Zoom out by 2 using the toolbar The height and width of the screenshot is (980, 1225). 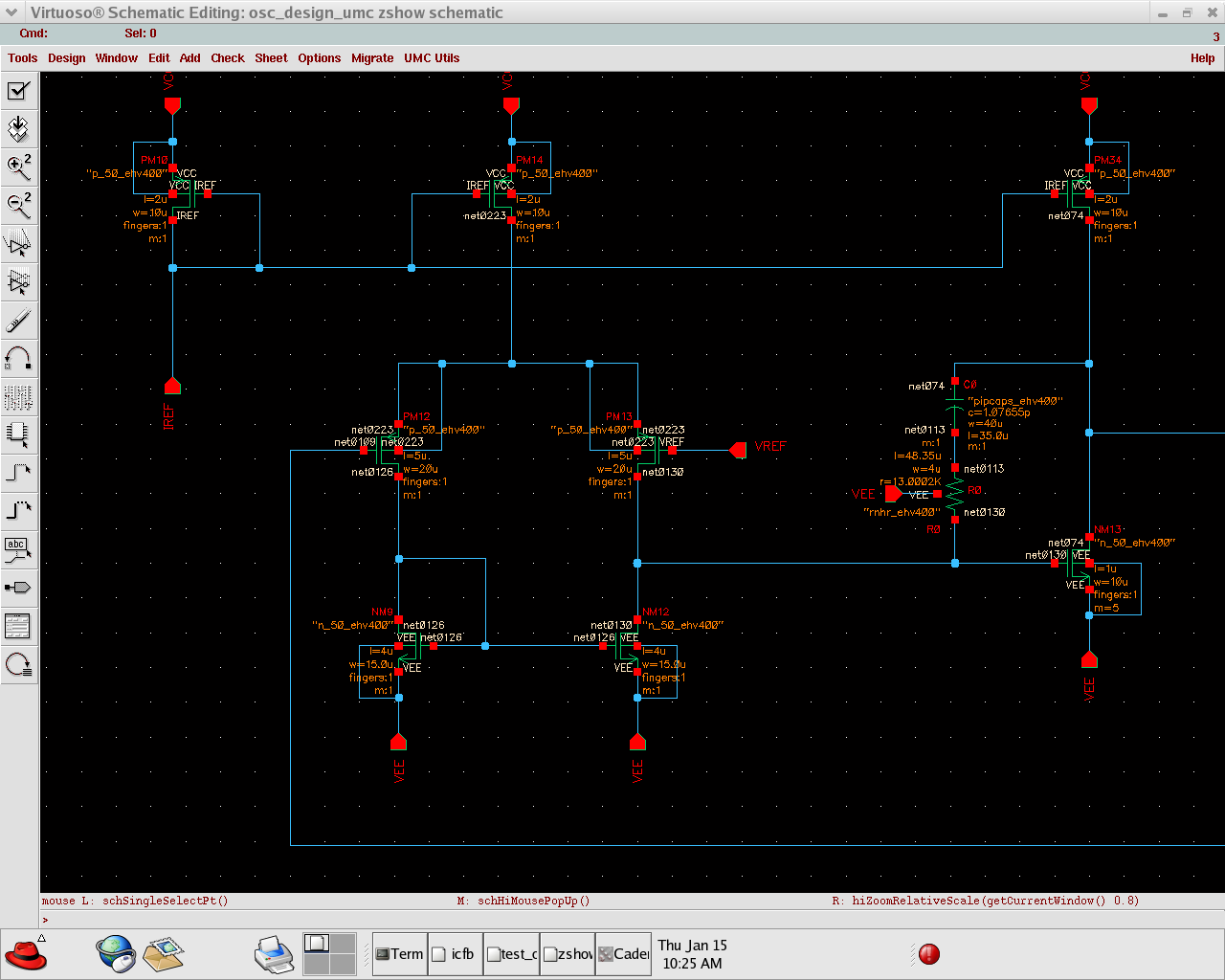[19, 205]
